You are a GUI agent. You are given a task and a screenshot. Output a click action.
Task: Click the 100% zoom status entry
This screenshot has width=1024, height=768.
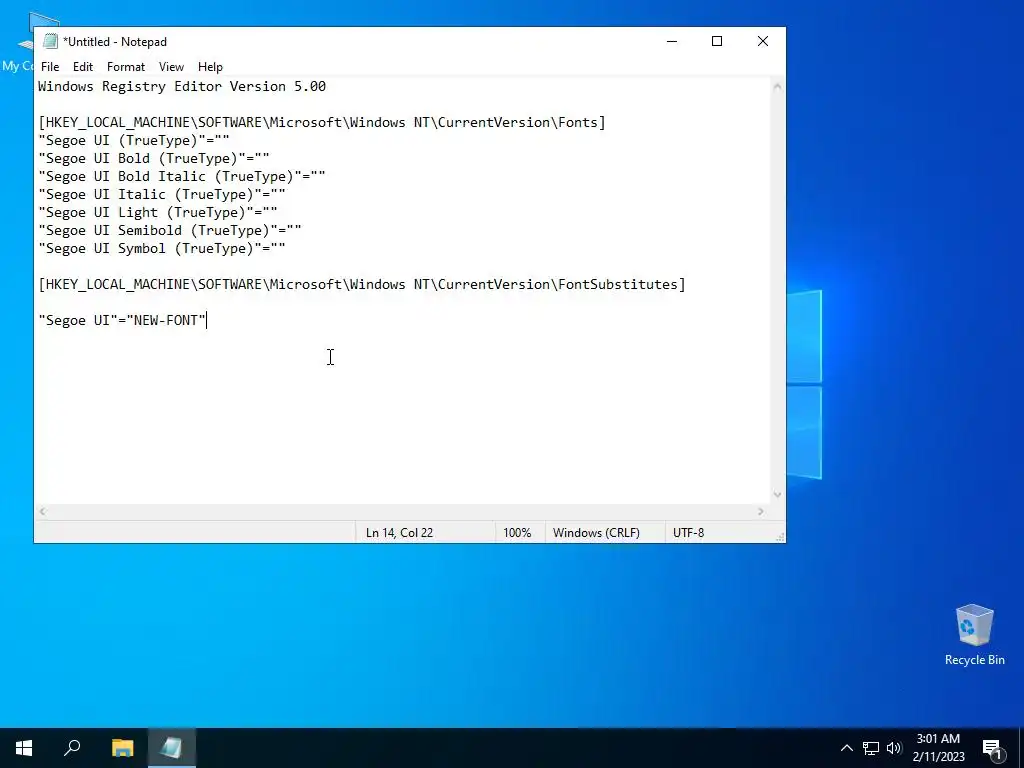517,532
